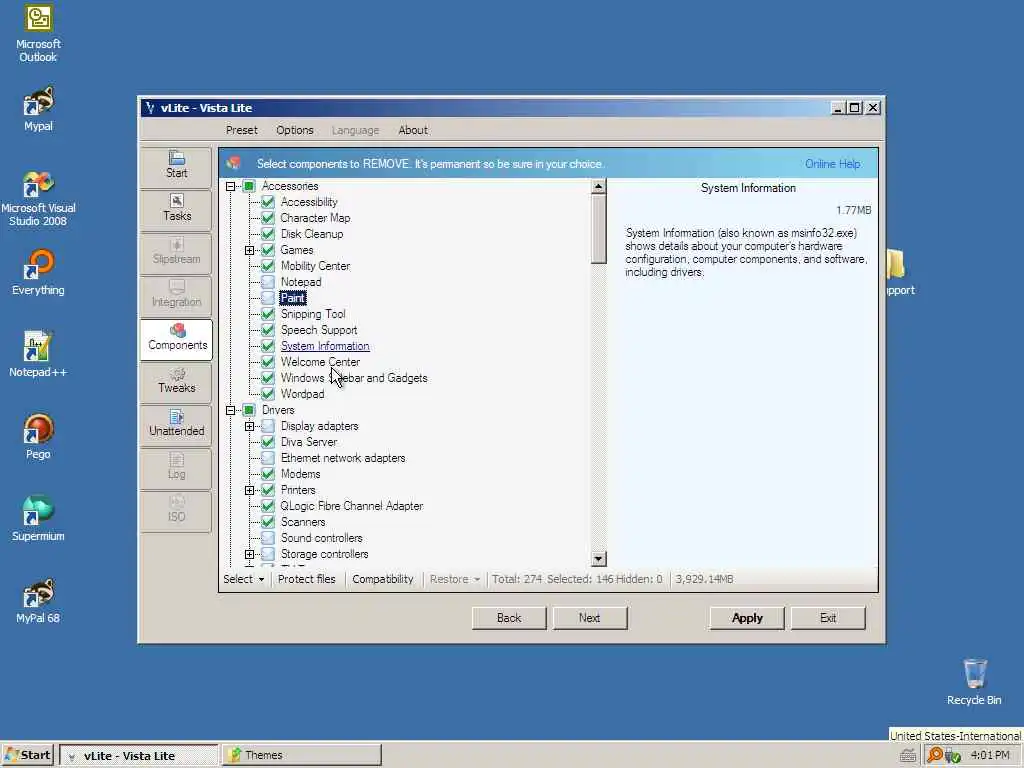Select the System Information tree item
Screen dimensions: 1024x768
tap(325, 346)
